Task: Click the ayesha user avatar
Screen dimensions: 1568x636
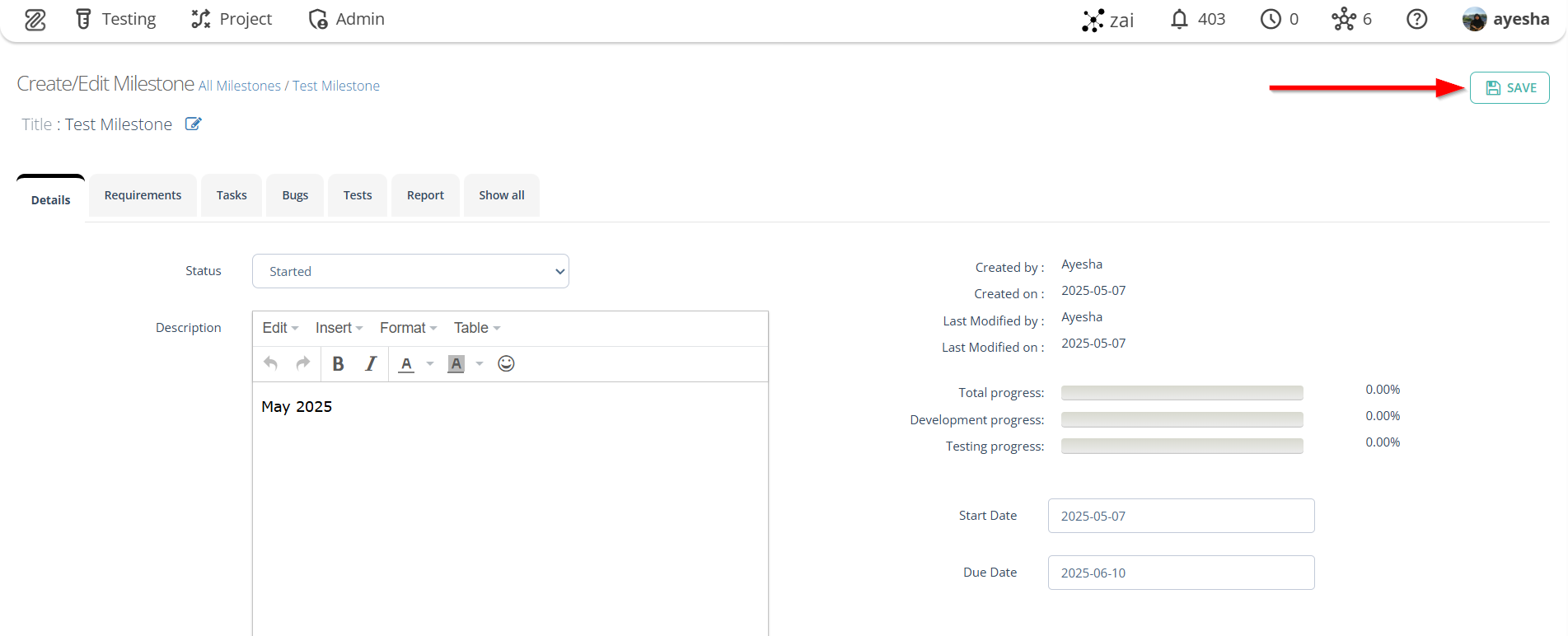Action: 1474,19
